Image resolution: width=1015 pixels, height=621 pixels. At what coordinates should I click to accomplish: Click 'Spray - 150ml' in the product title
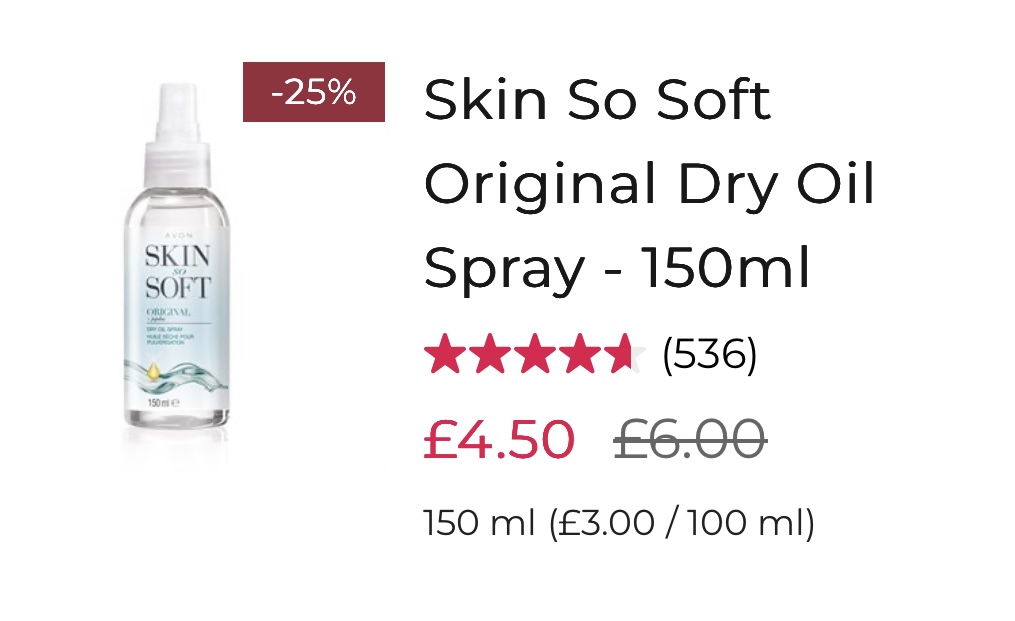click(x=617, y=269)
